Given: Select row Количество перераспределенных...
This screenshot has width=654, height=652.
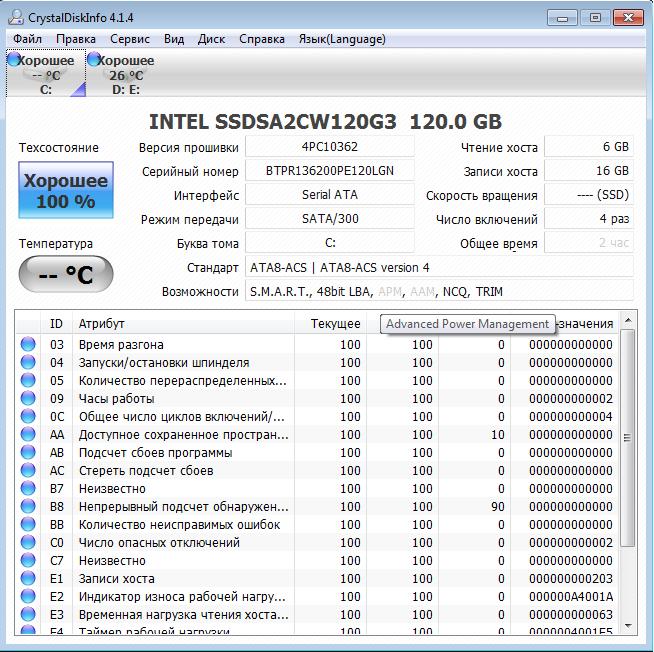Looking at the screenshot, I should [x=317, y=380].
